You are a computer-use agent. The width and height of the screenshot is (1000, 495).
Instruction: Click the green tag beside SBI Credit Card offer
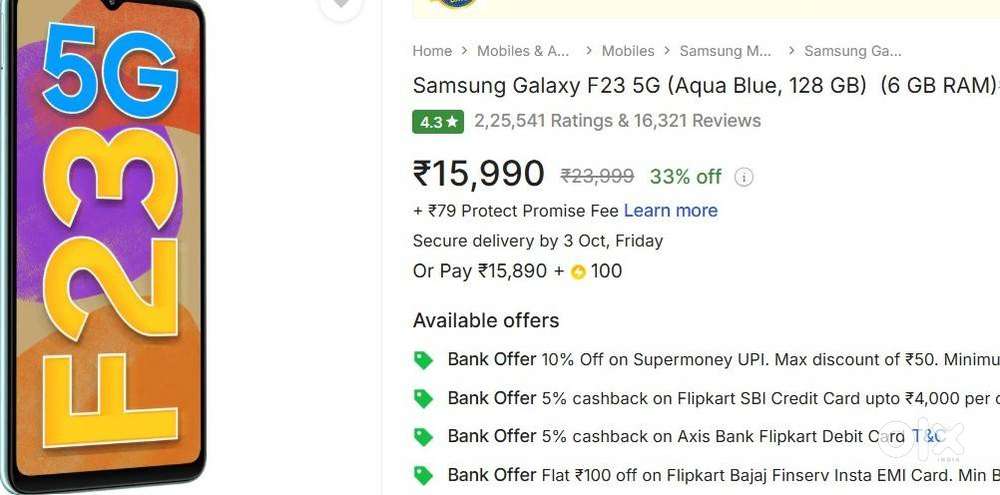[x=424, y=398]
